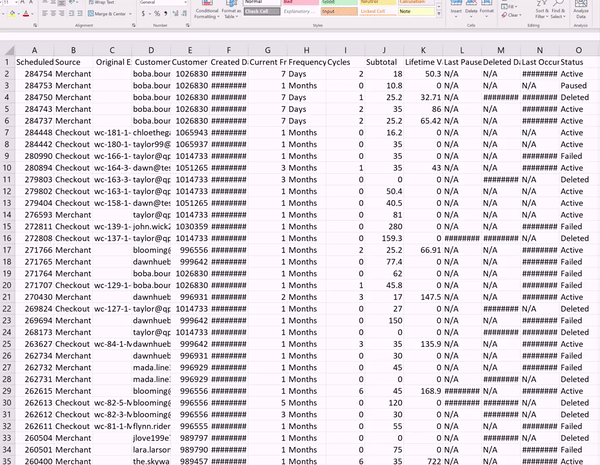Select customer ID 1065943 cell
This screenshot has width=600, height=465.
(190, 132)
